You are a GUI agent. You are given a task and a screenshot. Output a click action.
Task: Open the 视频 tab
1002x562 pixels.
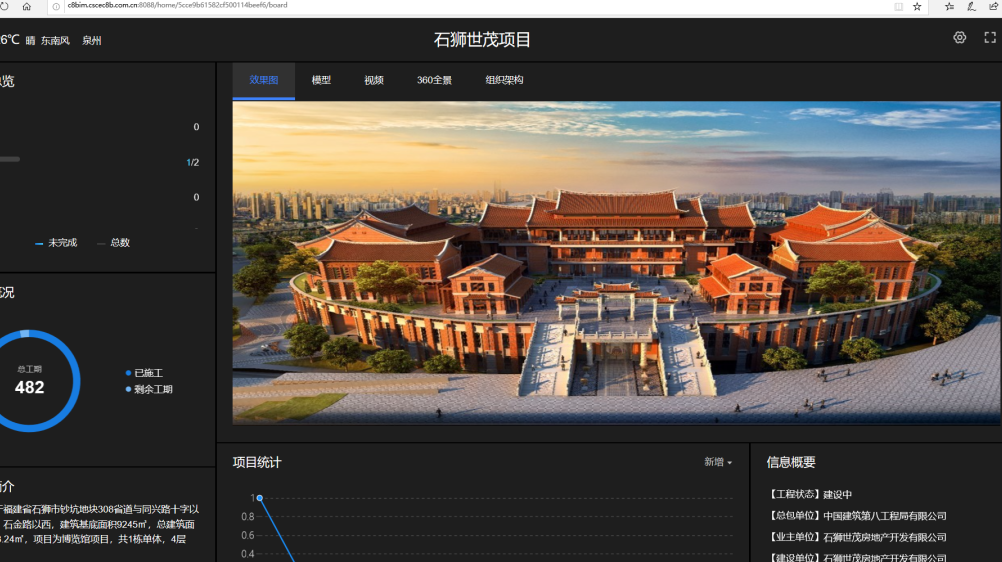tap(373, 80)
